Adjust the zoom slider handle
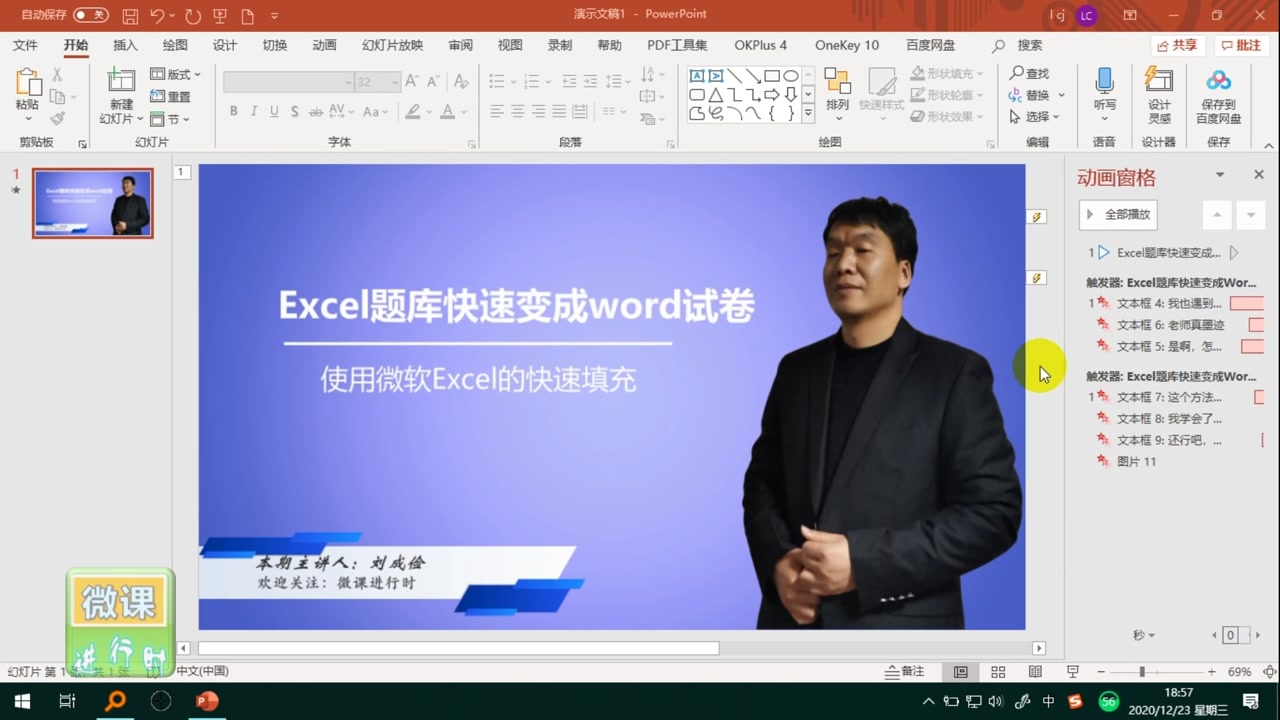This screenshot has width=1280, height=720. click(x=1142, y=672)
